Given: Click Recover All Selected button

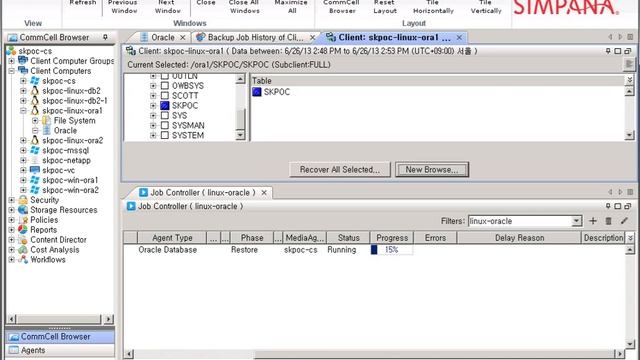Looking at the screenshot, I should pos(340,169).
